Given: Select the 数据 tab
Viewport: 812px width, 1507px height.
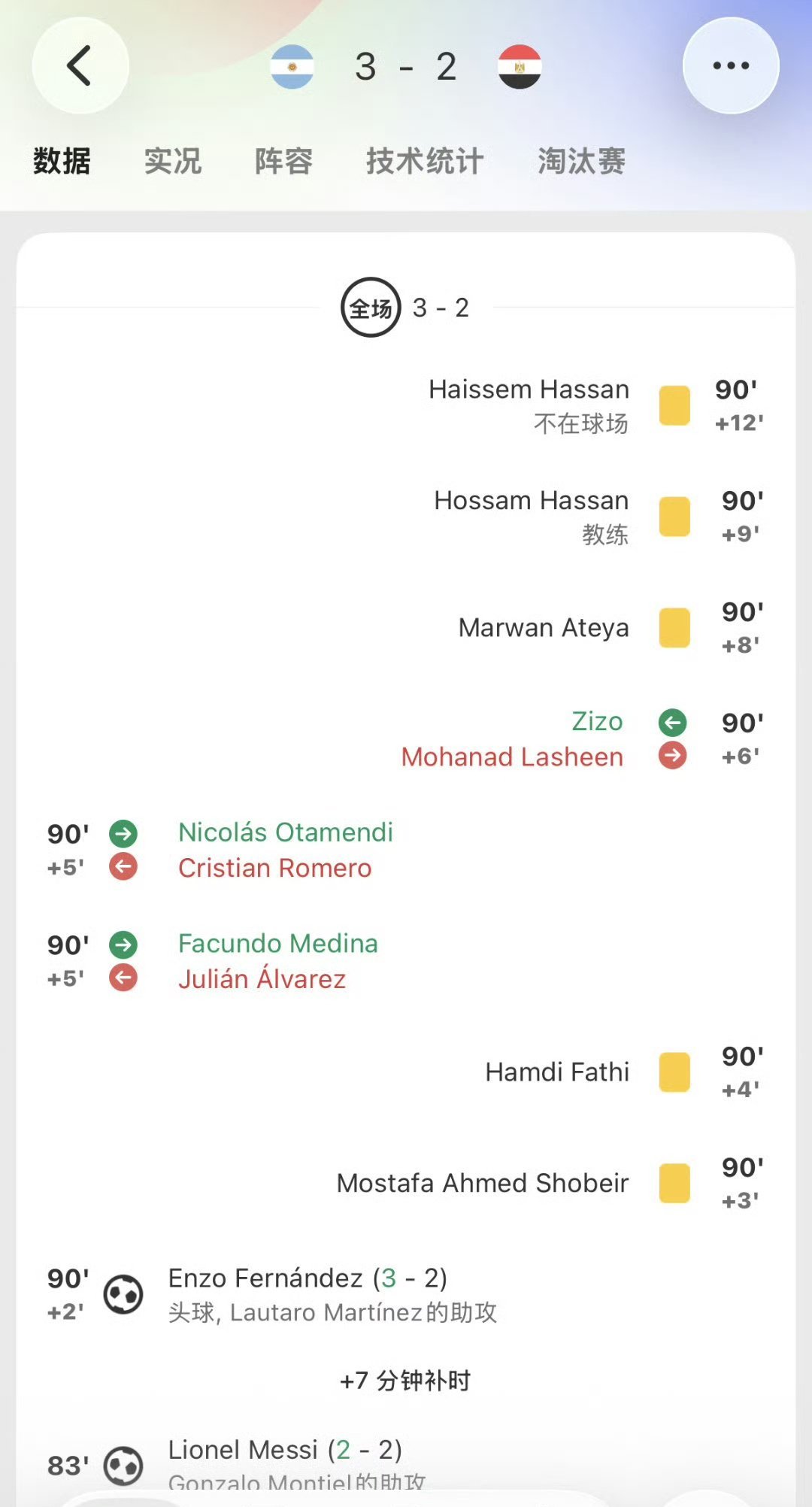Looking at the screenshot, I should click(x=62, y=161).
